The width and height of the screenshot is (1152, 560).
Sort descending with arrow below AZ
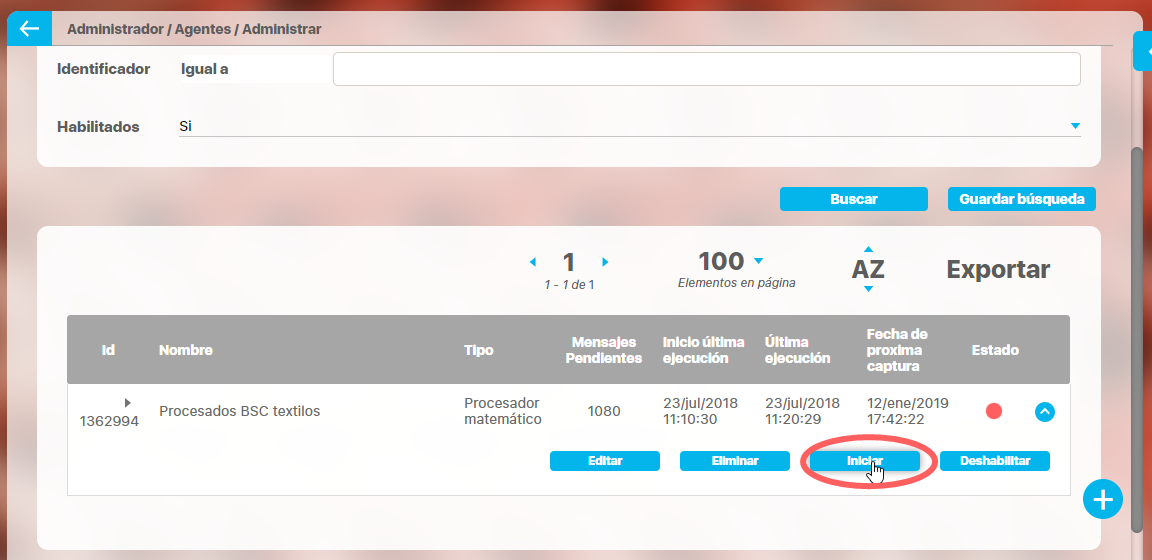[x=868, y=289]
